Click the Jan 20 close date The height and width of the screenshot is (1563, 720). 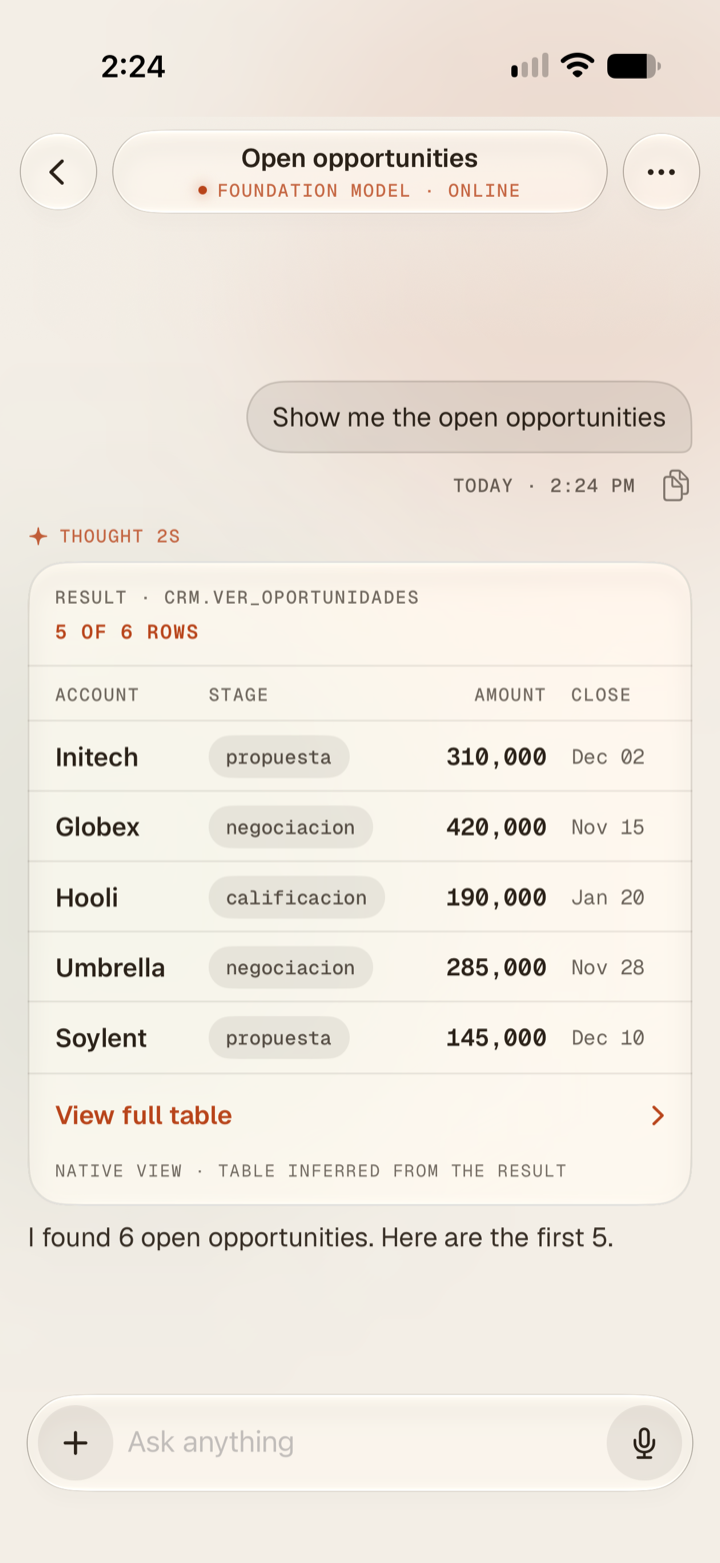click(x=608, y=897)
